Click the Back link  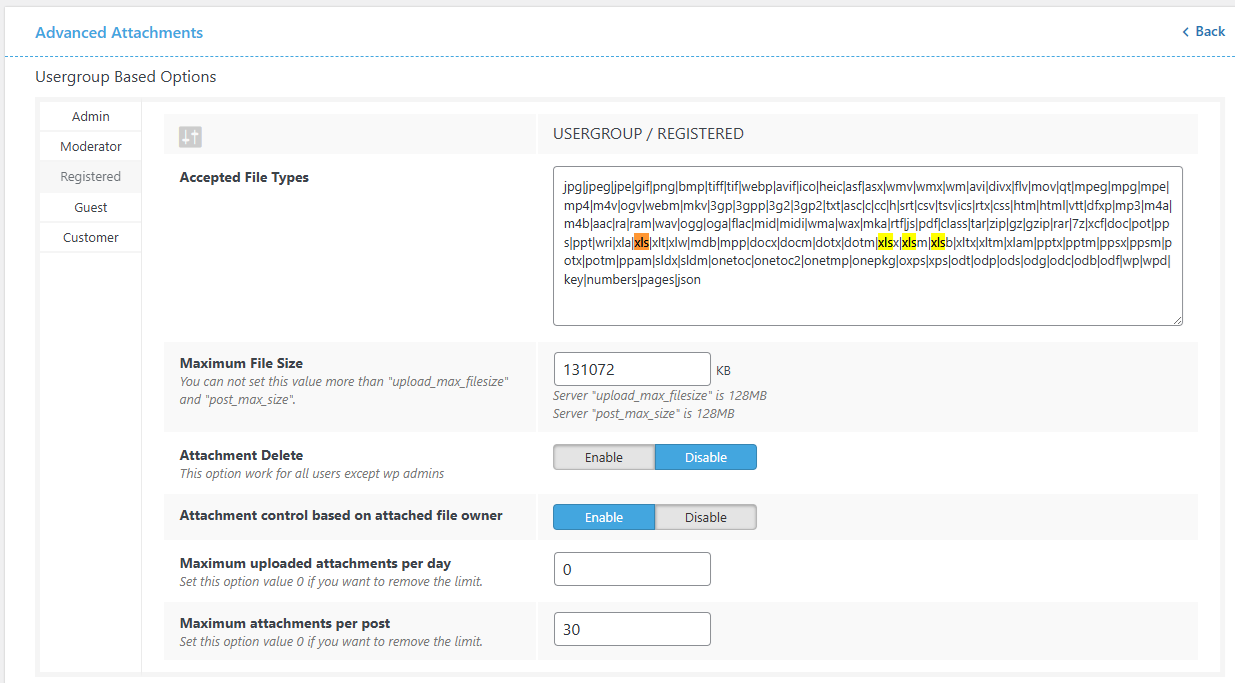1209,31
